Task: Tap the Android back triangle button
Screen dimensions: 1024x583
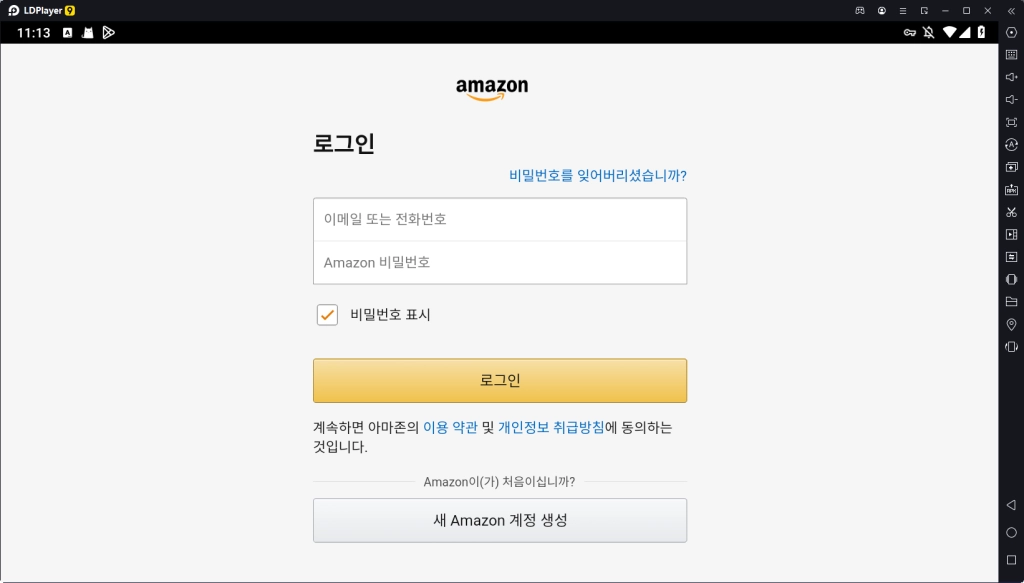Action: [1011, 505]
